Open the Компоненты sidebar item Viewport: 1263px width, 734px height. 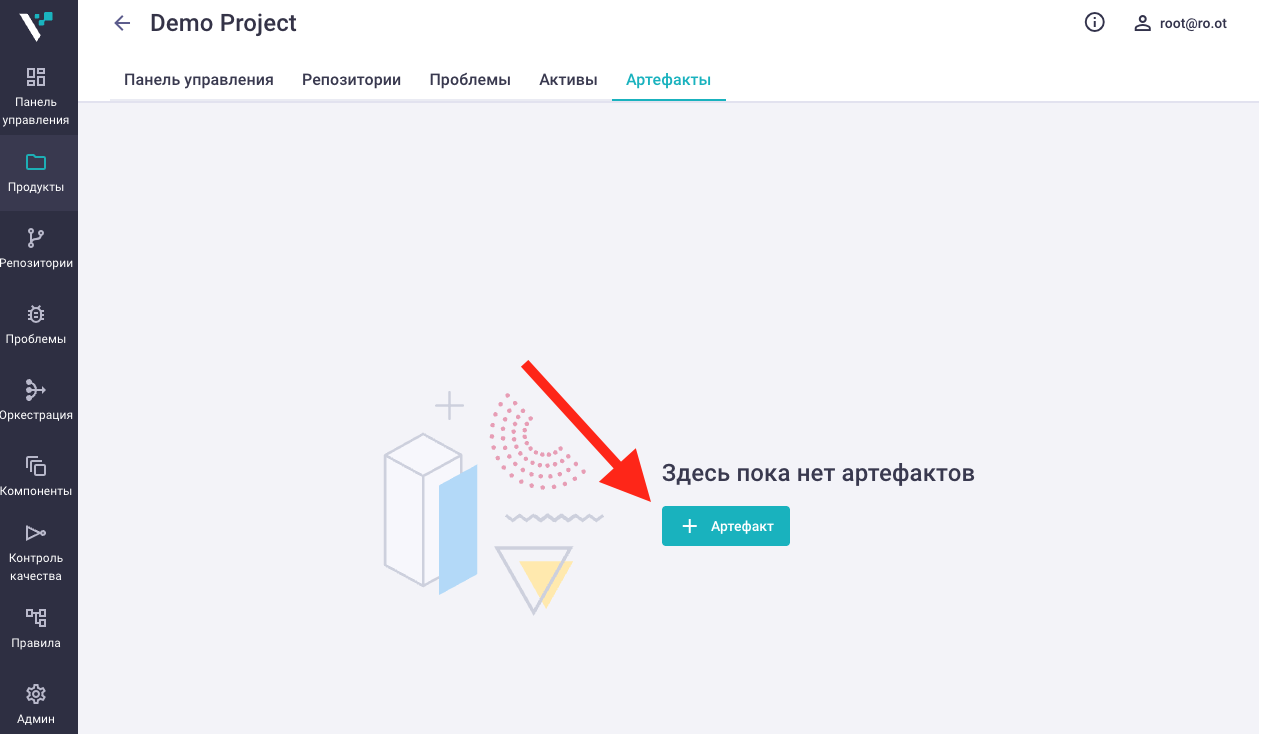tap(36, 476)
